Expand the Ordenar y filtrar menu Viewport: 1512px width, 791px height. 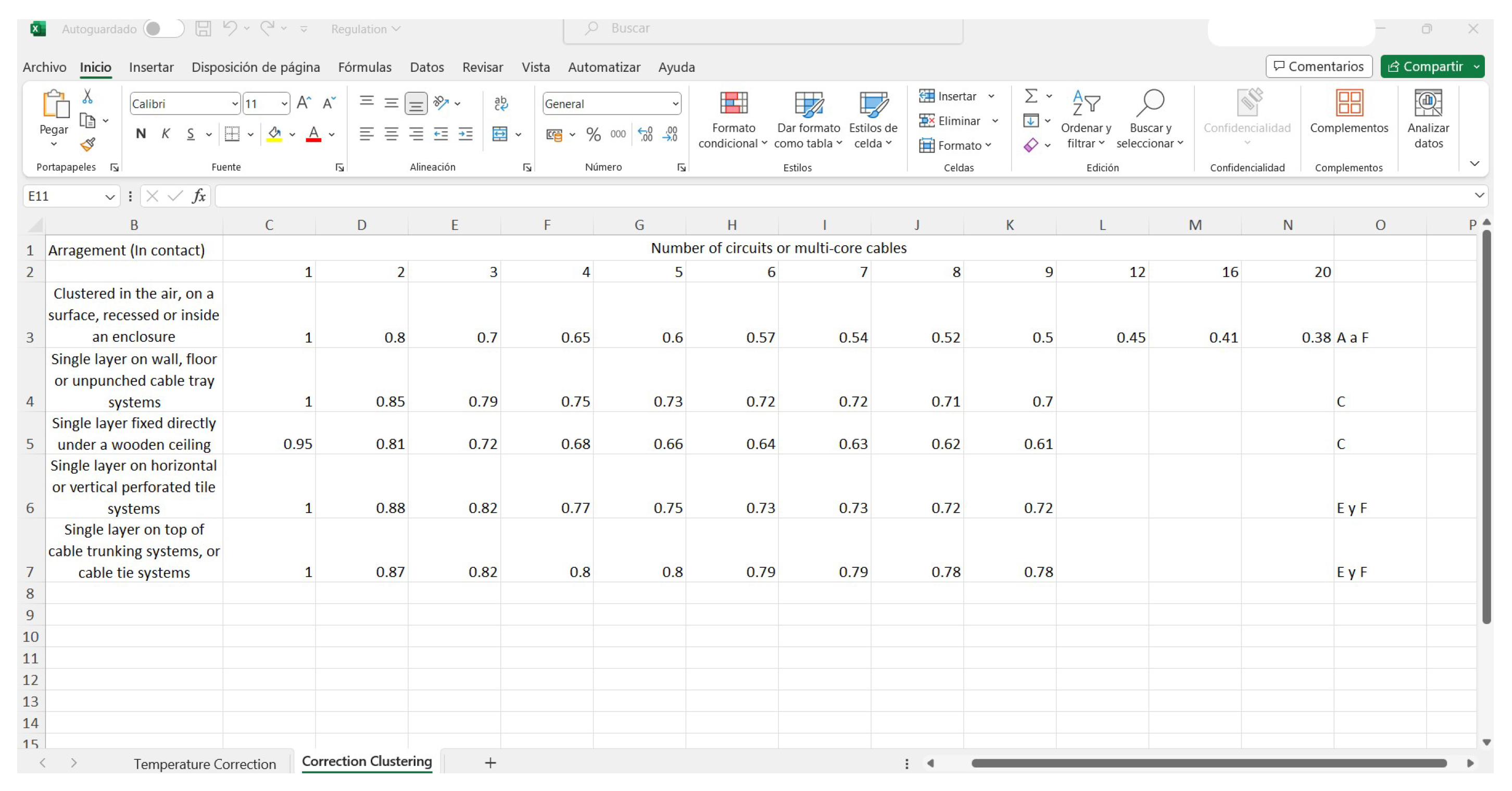(1086, 120)
